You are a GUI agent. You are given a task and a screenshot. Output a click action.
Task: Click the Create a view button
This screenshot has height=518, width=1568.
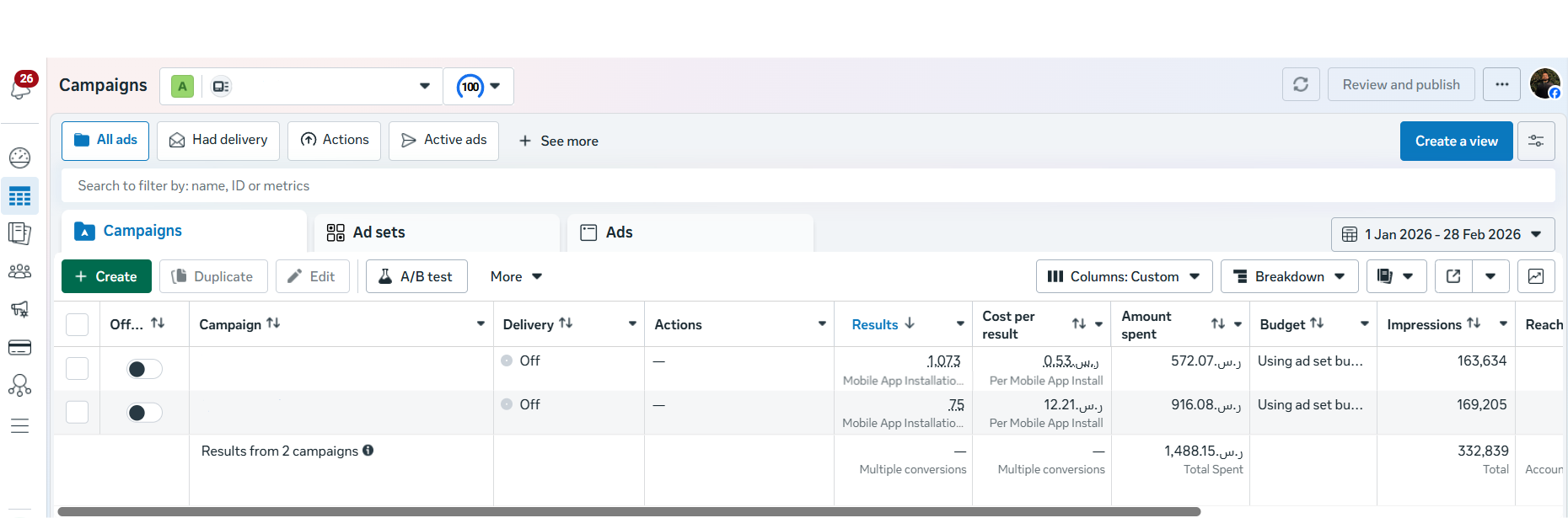point(1456,141)
